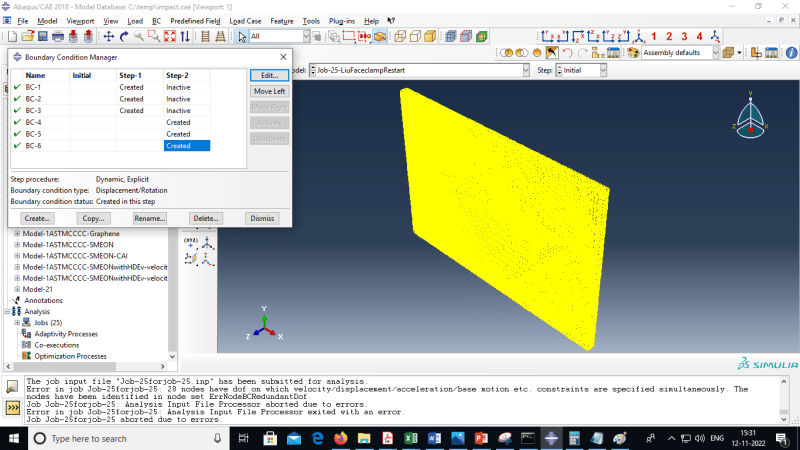Open the BC menu
The image size is (800, 450).
point(156,21)
